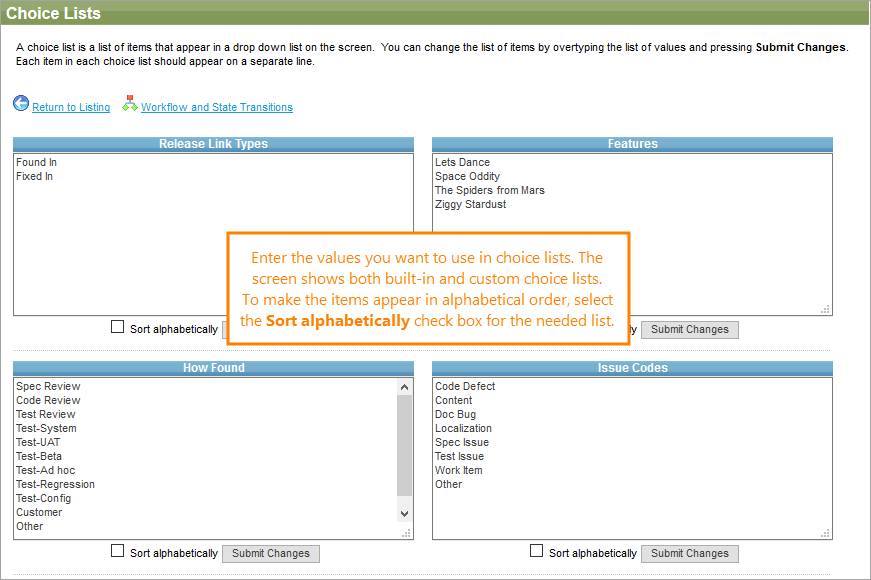This screenshot has width=871, height=580.
Task: Click 'Customer' in How Found
Action: point(39,512)
